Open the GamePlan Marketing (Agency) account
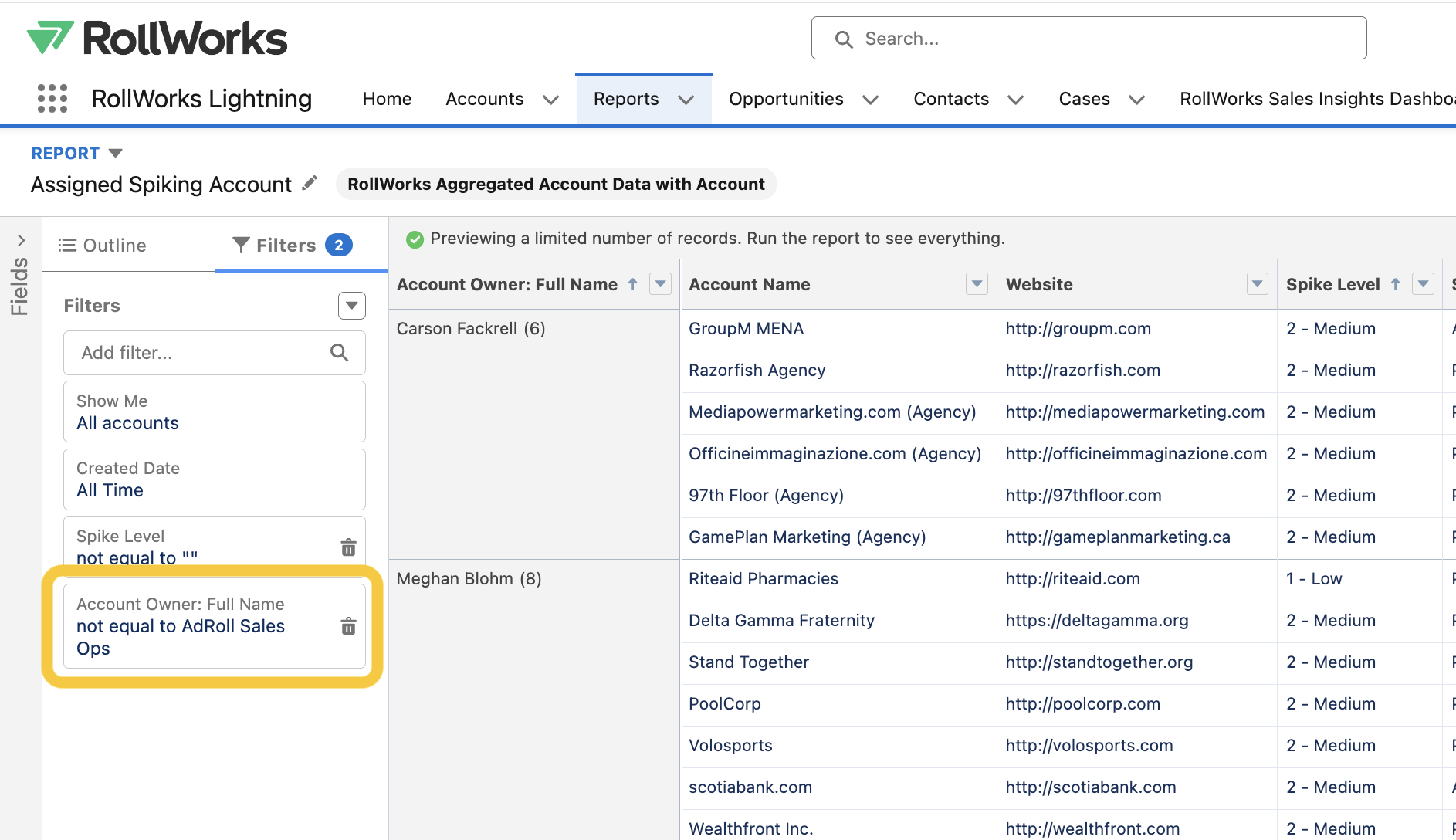 (807, 537)
